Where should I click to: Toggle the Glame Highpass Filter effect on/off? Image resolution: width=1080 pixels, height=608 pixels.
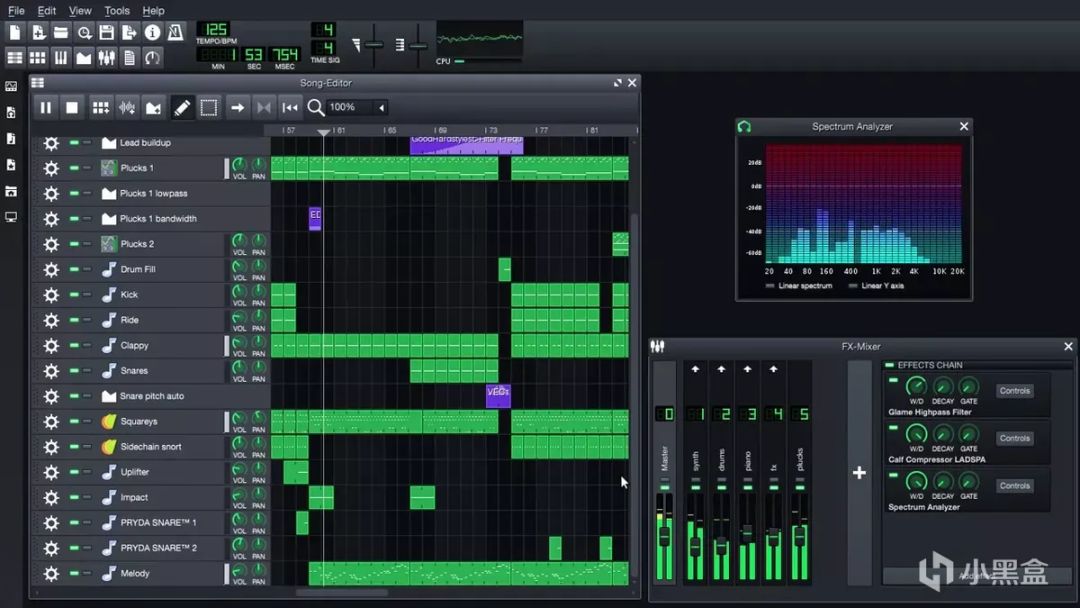pos(891,378)
